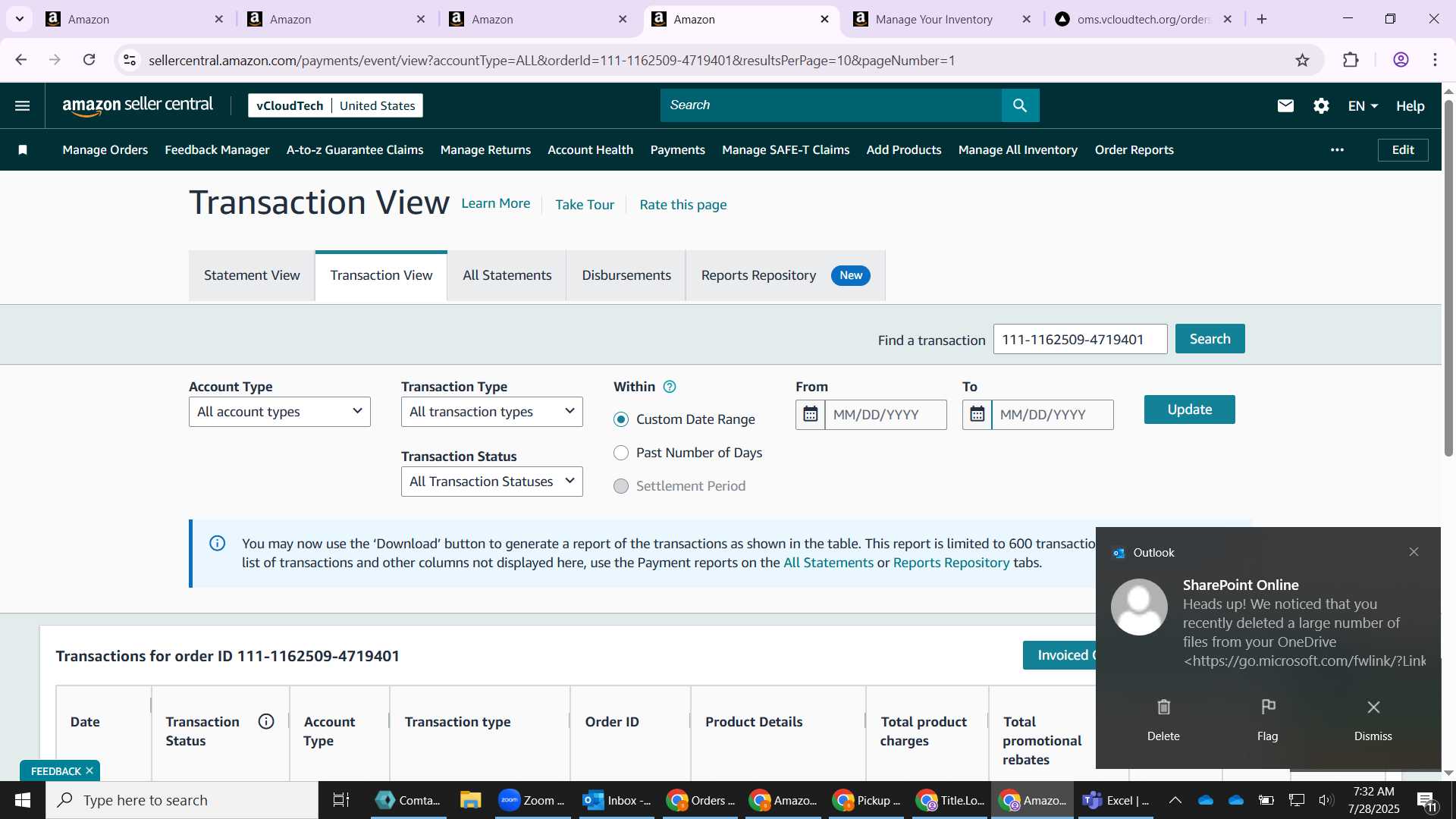
Task: Open the To date calendar icon
Action: point(977,415)
